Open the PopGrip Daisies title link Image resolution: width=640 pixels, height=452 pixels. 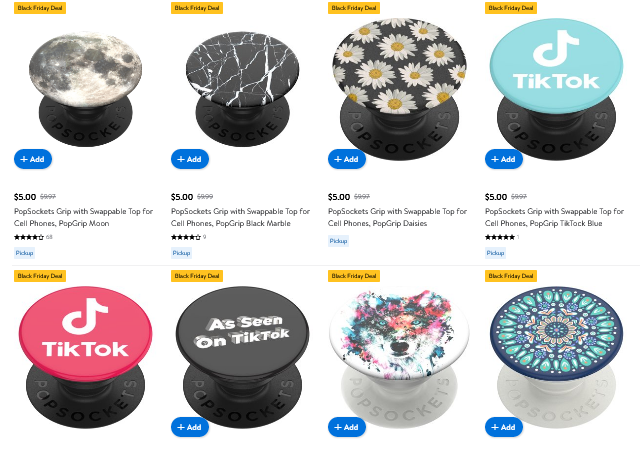[x=398, y=217]
